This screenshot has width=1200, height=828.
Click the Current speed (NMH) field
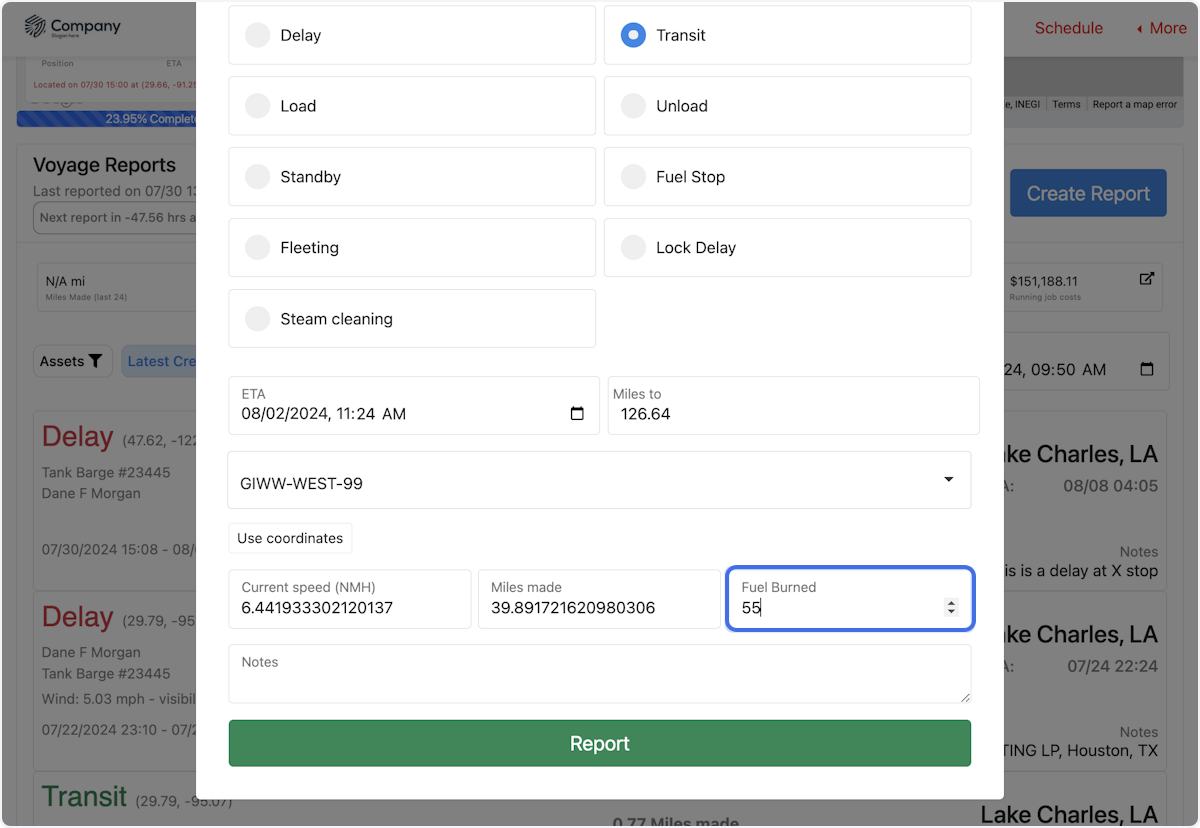click(349, 607)
